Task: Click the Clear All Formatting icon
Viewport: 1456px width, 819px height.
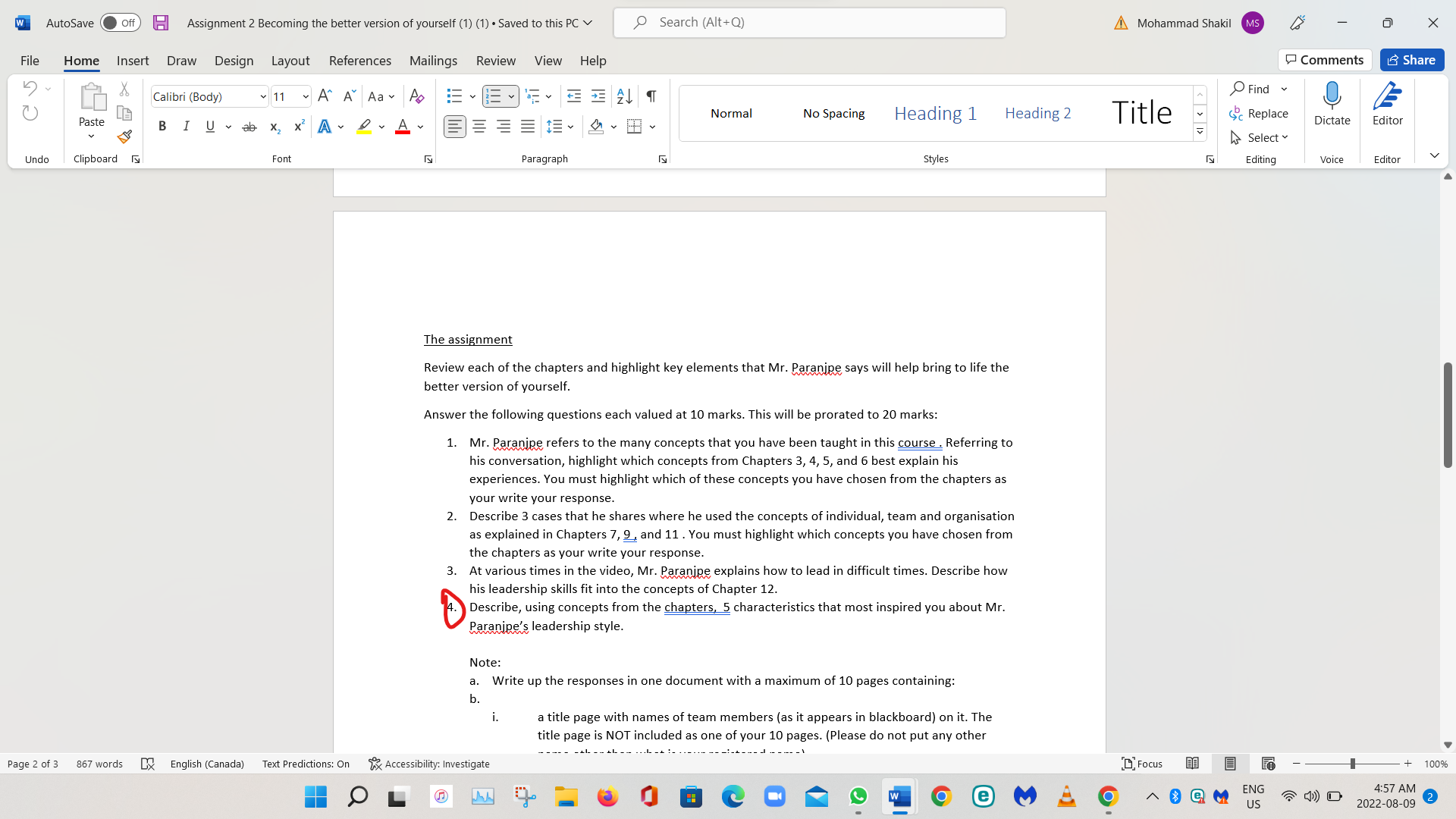Action: (416, 96)
